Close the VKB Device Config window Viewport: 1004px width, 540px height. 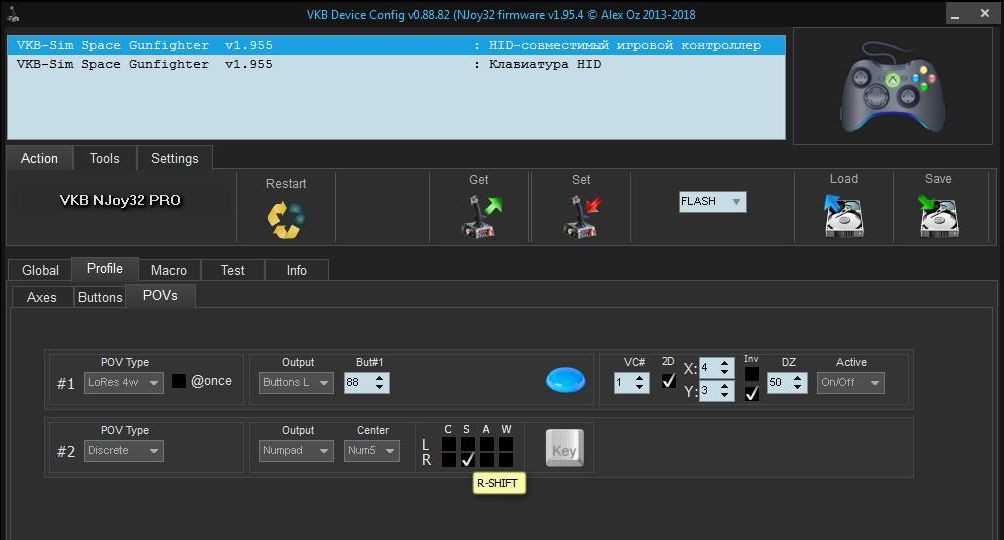click(x=985, y=13)
